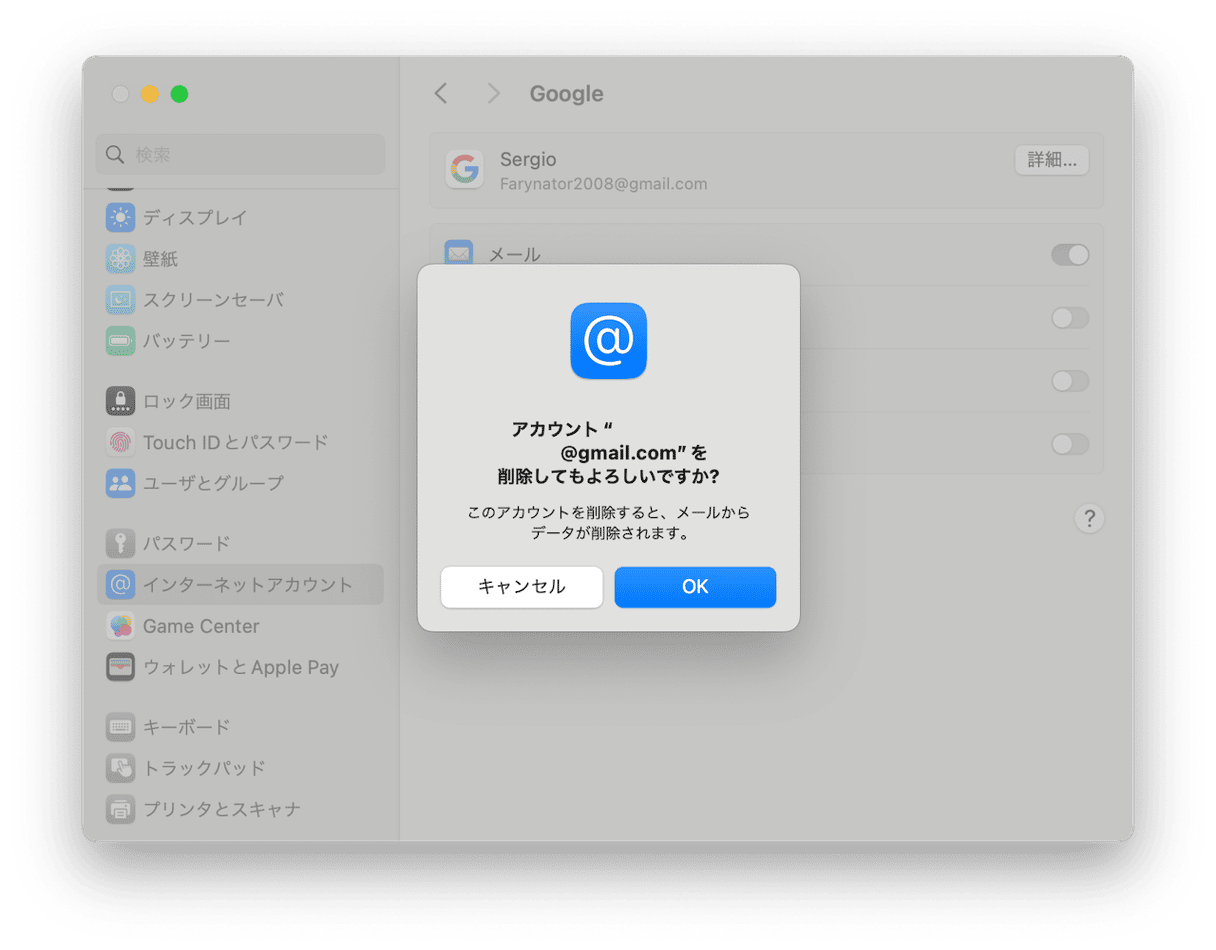Screen dimensions: 1216x950
Task: Open バッテリー settings via the battery icon
Action: point(120,340)
